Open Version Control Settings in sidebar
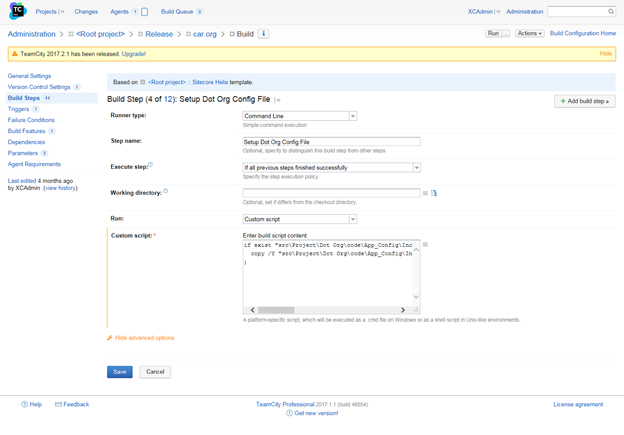Screen dimensions: 624x435 point(39,87)
